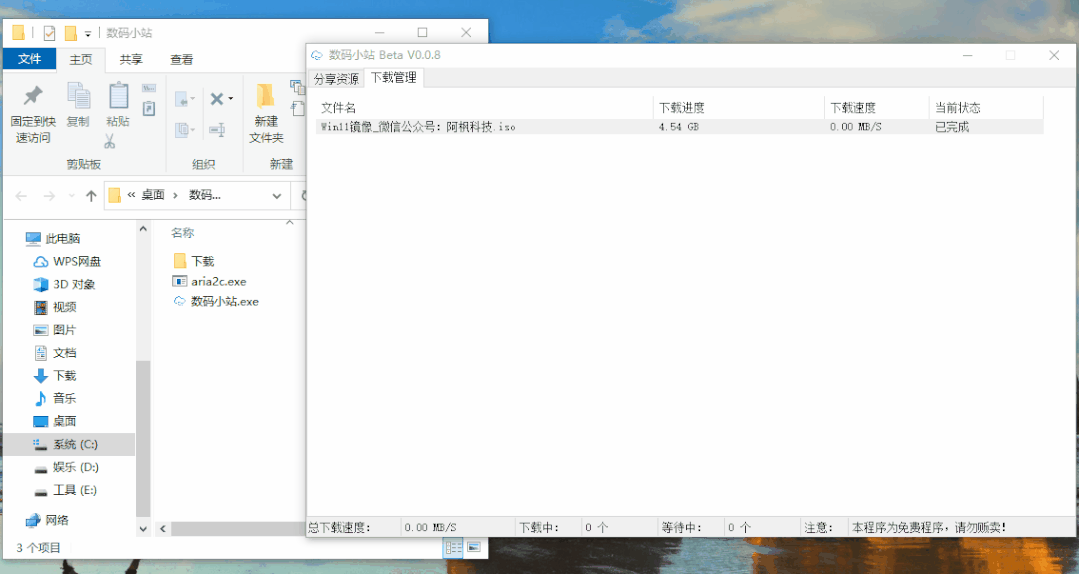Click Pin to Quick Access icon in Explorer ribbon

point(32,96)
